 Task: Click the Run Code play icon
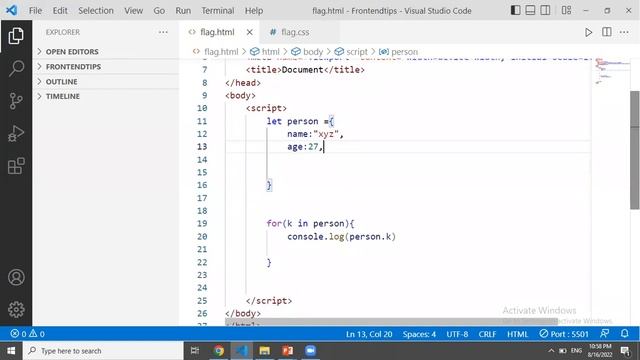pos(588,32)
